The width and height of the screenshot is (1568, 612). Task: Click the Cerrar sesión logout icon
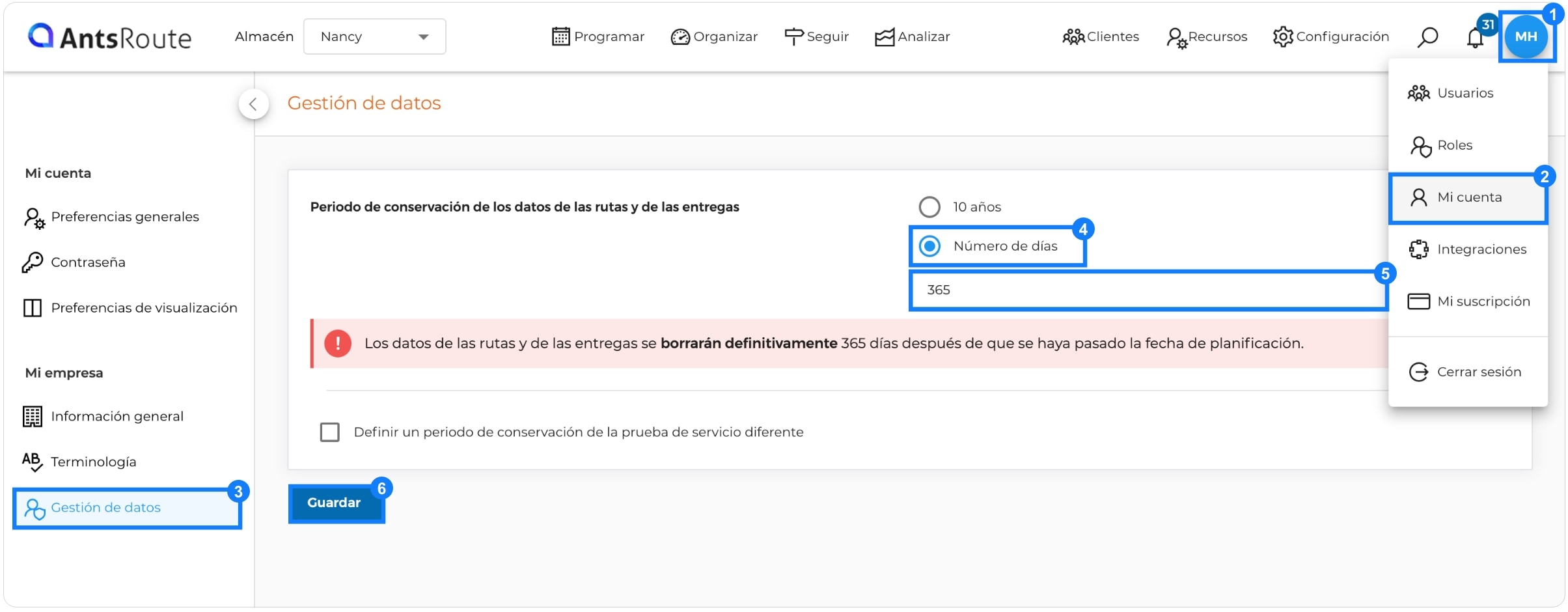pyautogui.click(x=1418, y=372)
